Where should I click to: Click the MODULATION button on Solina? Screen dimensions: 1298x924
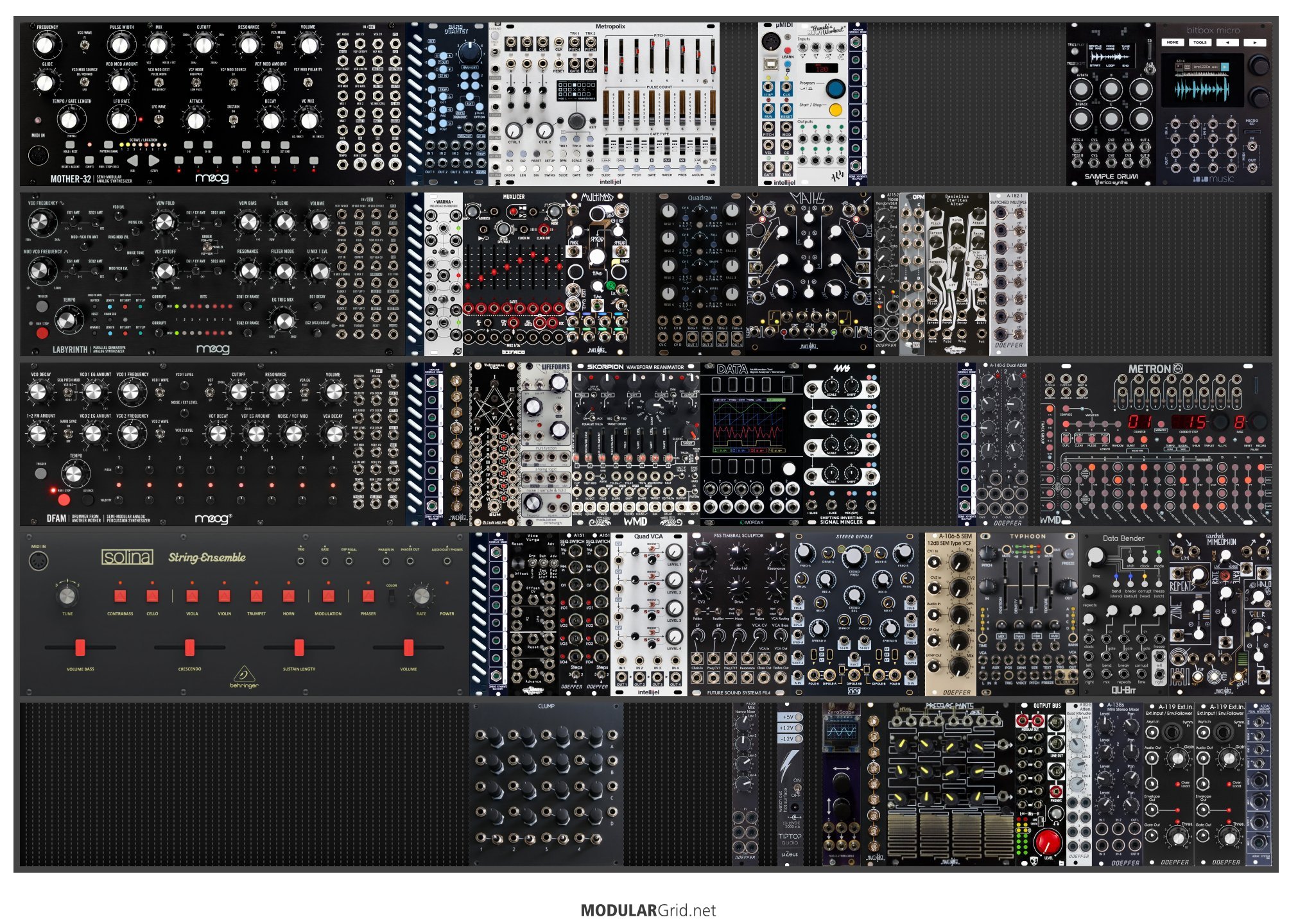click(328, 596)
